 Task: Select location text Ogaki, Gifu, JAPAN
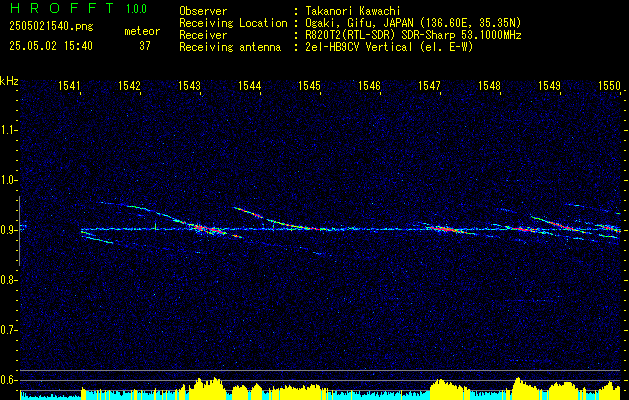pos(359,23)
